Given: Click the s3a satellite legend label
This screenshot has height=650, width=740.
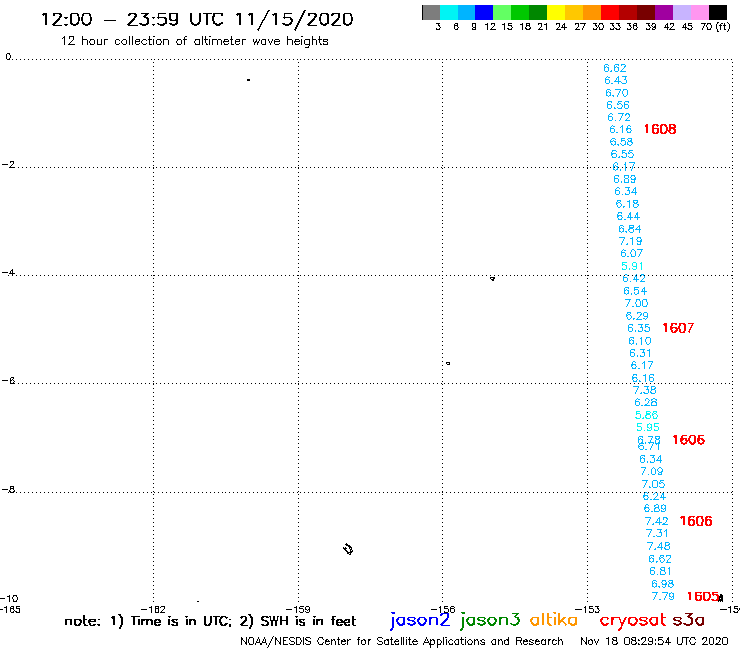Looking at the screenshot, I should tap(688, 620).
